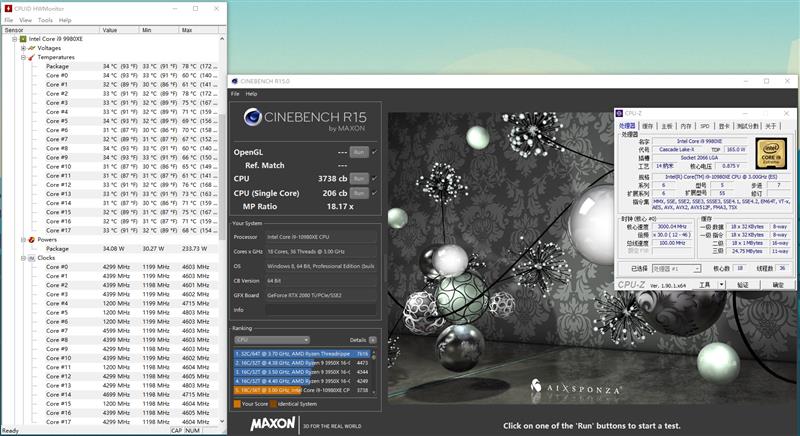The width and height of the screenshot is (800, 436).
Task: Click the orange Your Score legend swatch
Action: tap(237, 404)
